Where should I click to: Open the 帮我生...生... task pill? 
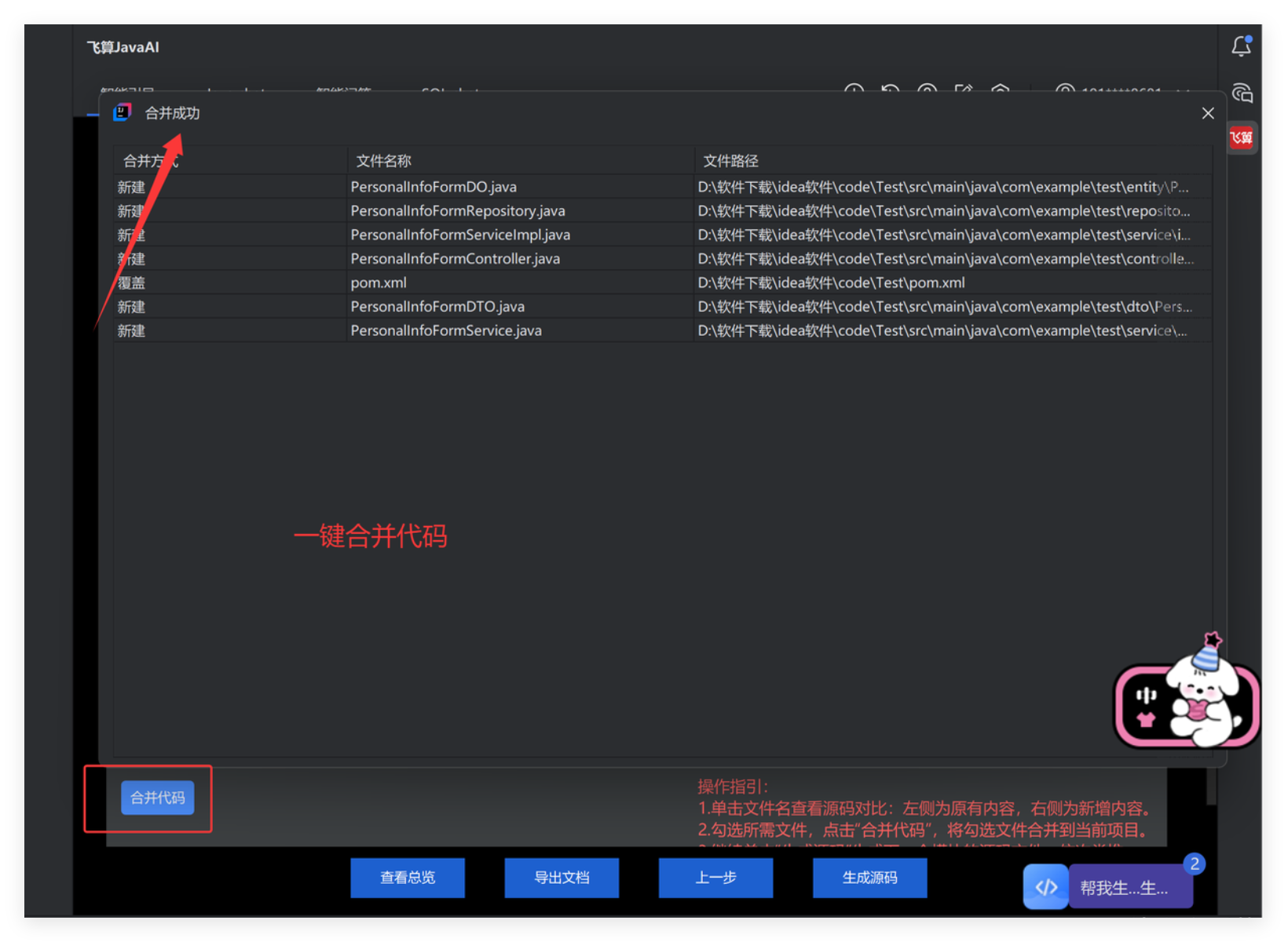click(x=1124, y=888)
